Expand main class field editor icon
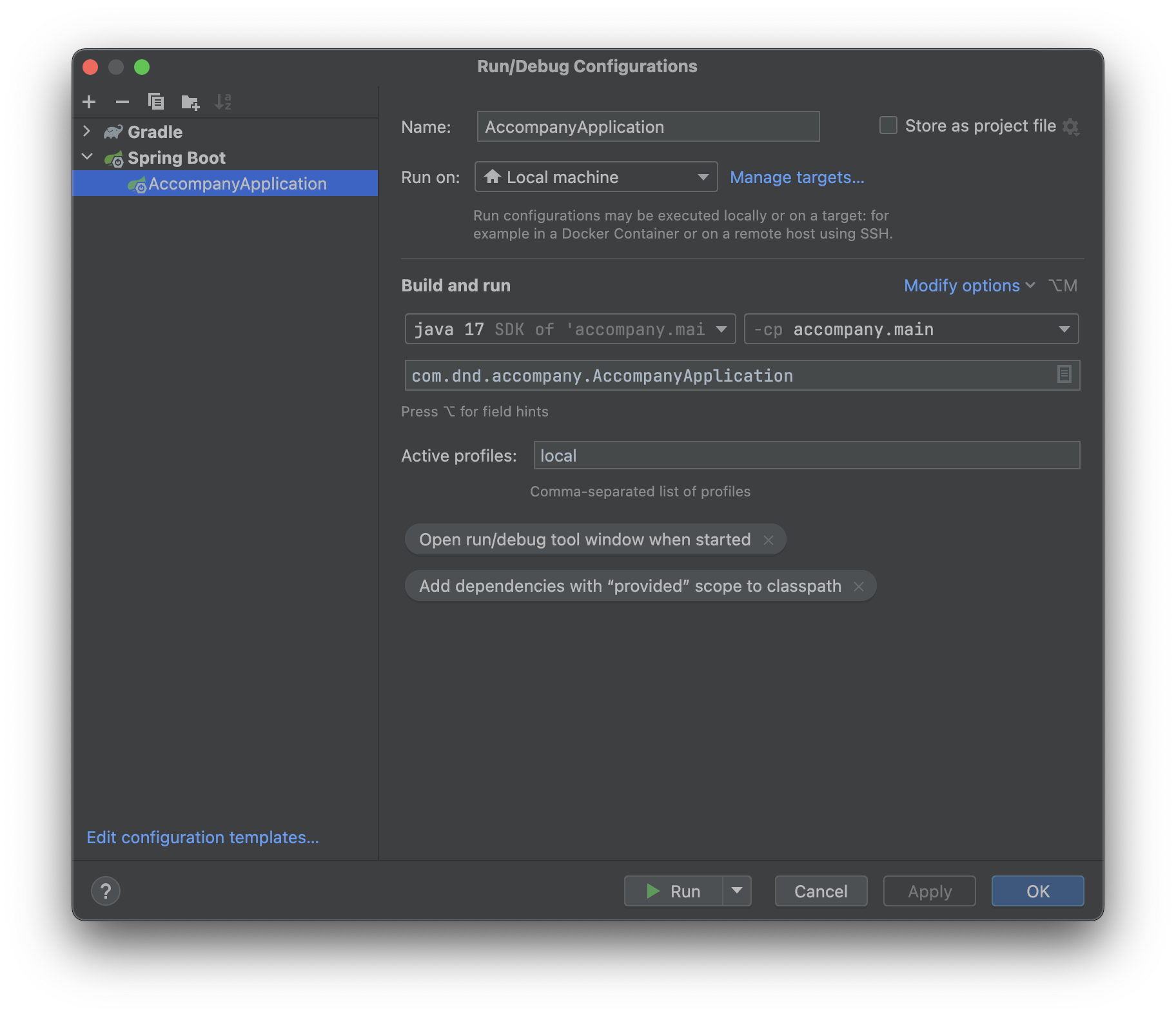1176x1016 pixels. click(x=1064, y=374)
